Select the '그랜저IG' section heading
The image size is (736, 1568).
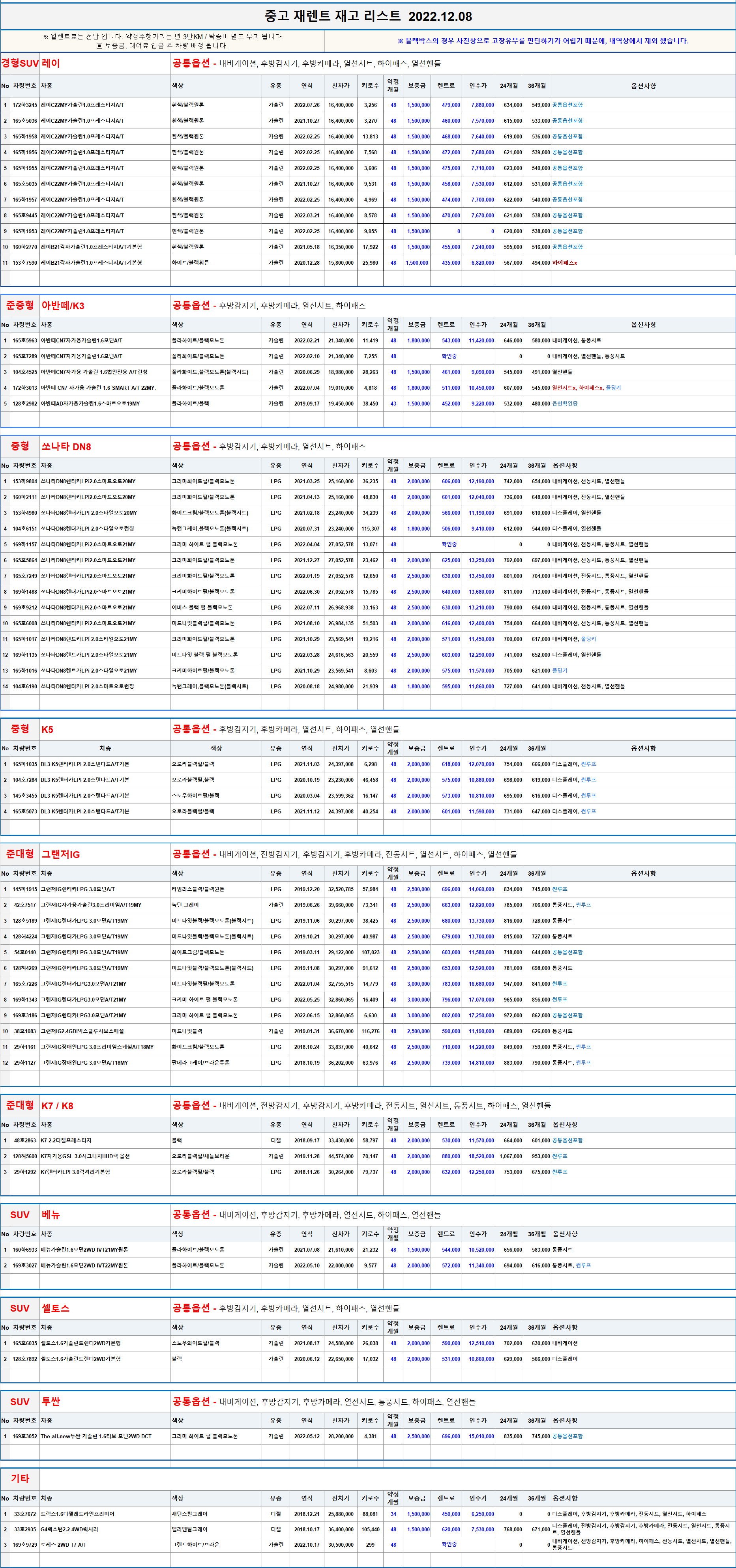click(60, 854)
